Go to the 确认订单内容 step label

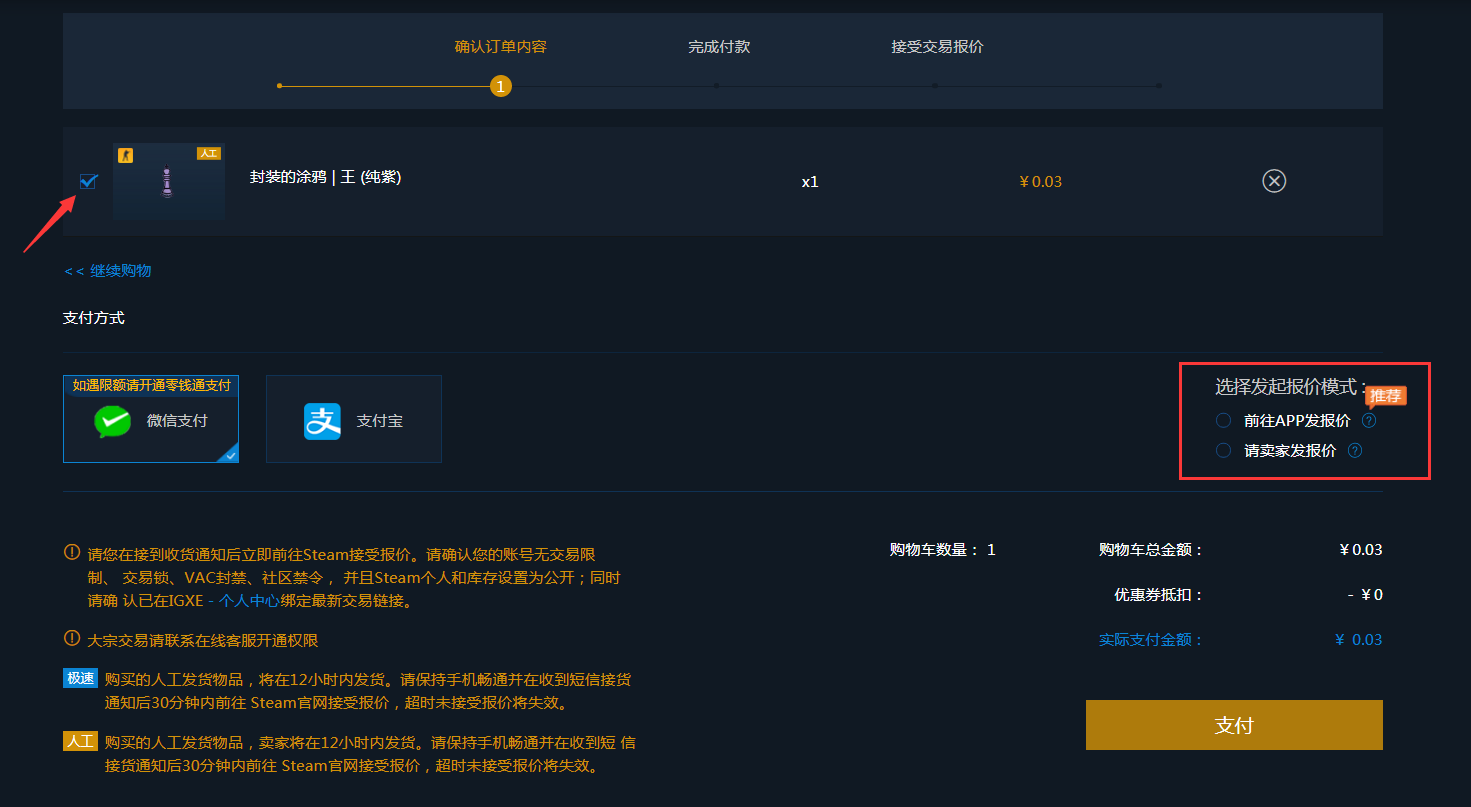click(500, 47)
